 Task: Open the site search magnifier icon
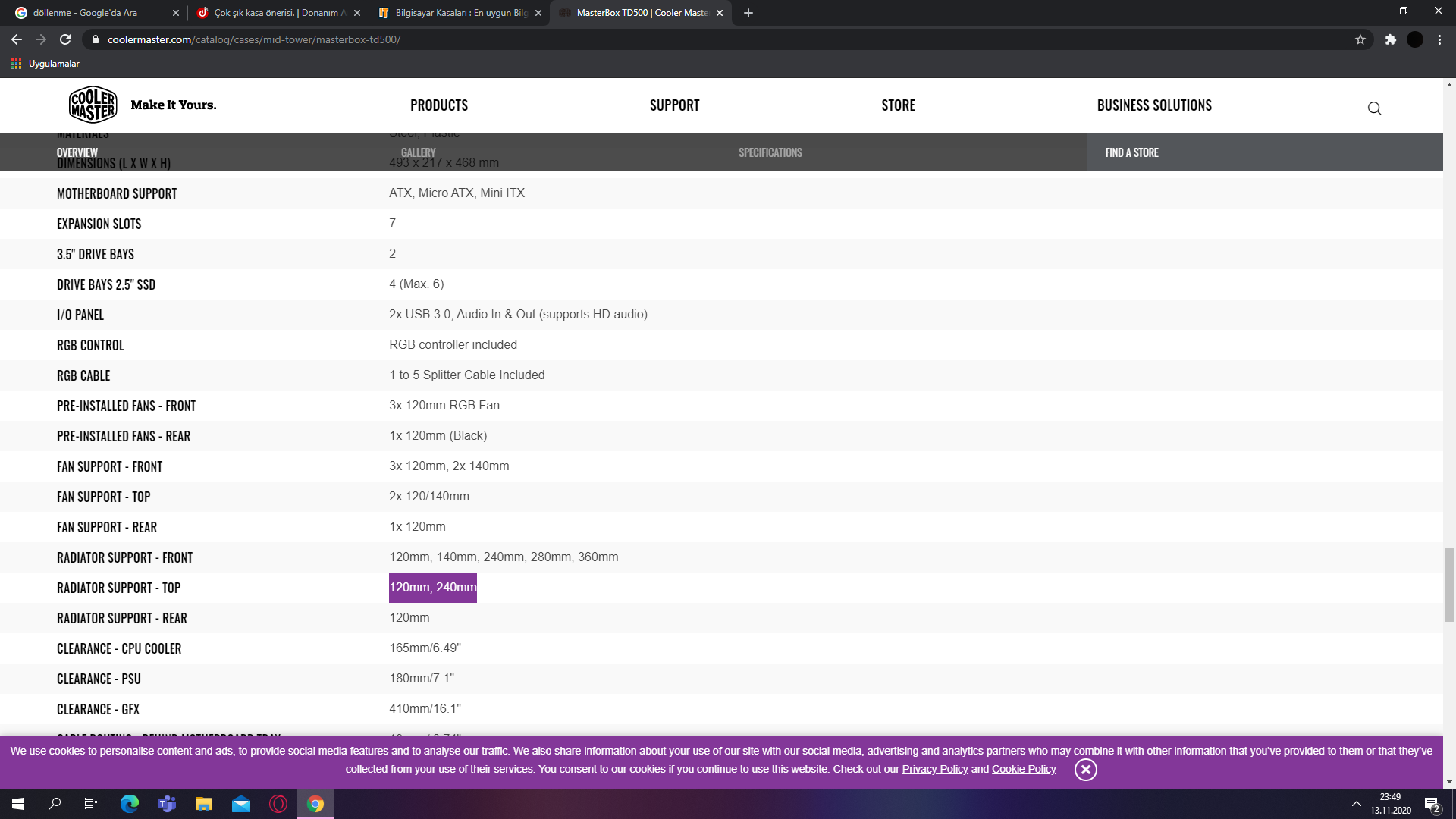1374,108
